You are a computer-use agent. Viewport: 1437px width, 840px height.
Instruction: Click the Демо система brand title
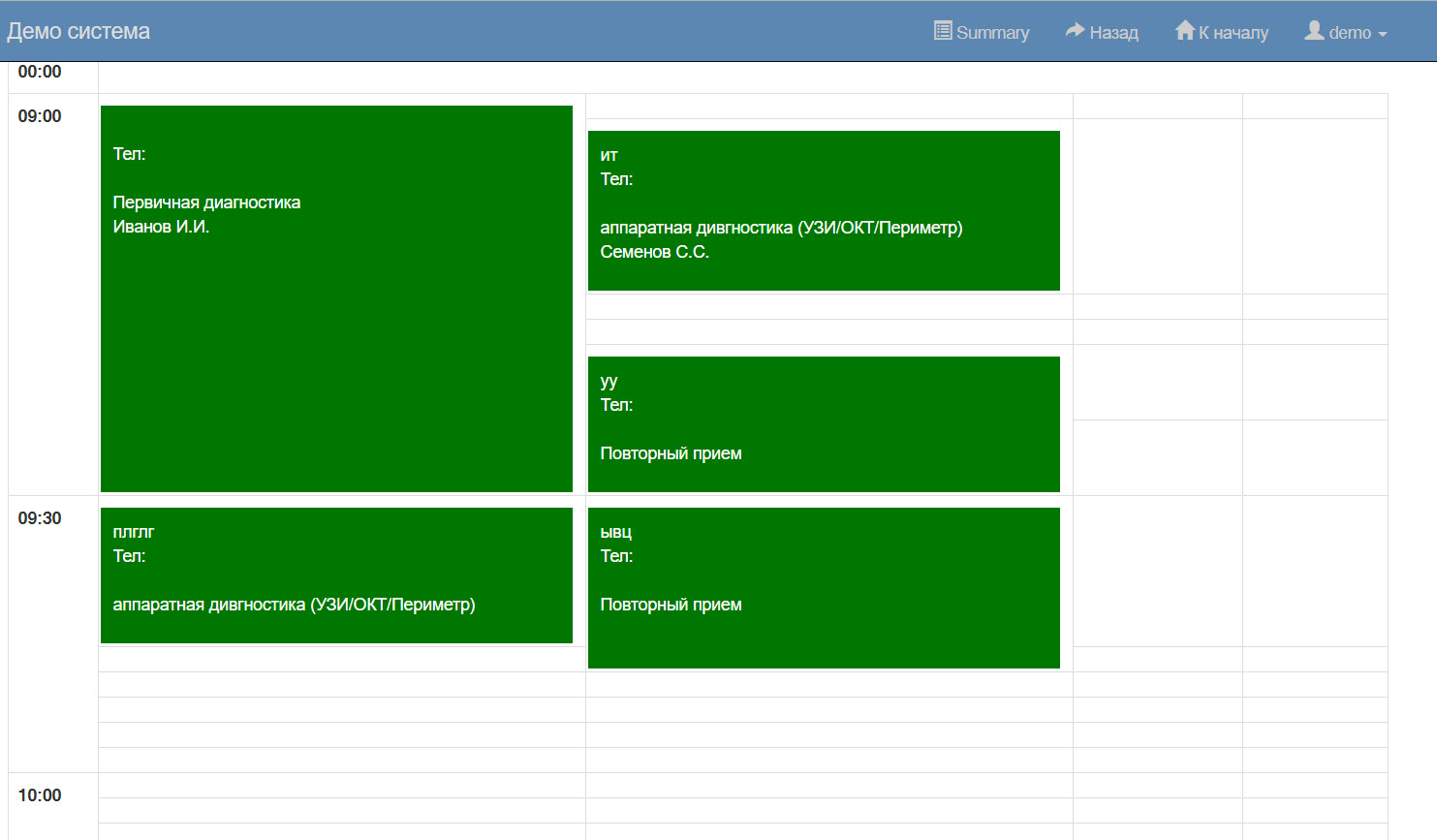point(78,31)
